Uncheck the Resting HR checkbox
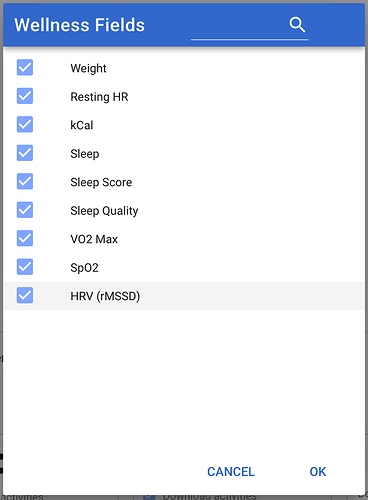 click(25, 96)
